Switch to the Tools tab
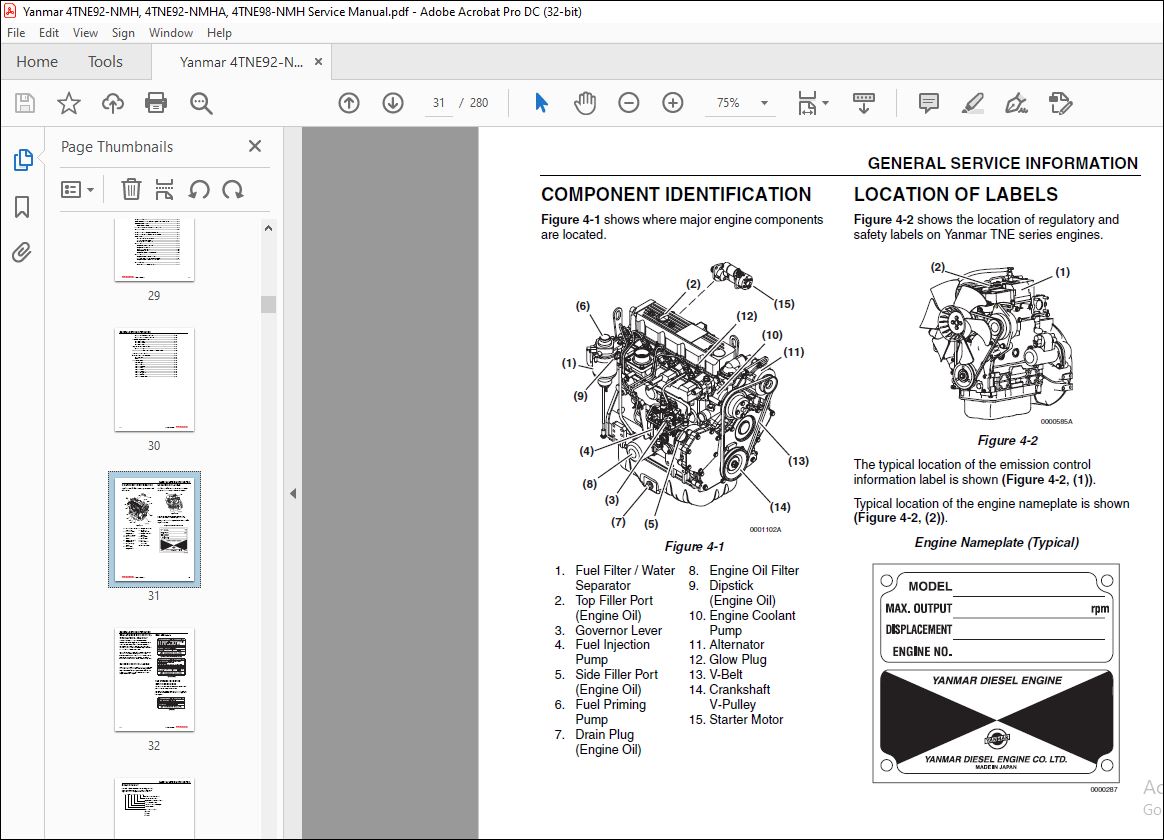This screenshot has height=840, width=1164. point(105,62)
